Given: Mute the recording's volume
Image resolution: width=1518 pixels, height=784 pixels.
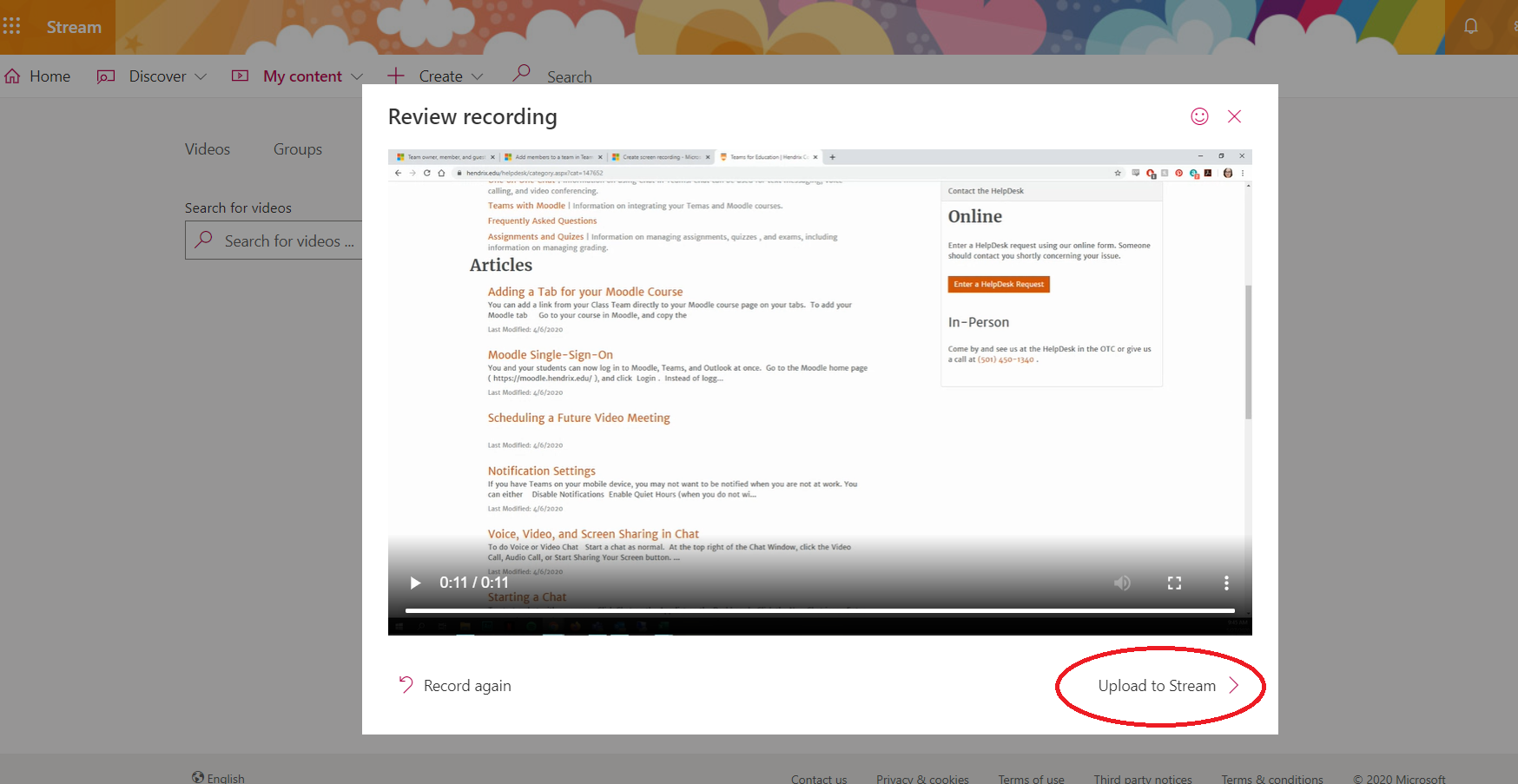Looking at the screenshot, I should [1122, 583].
